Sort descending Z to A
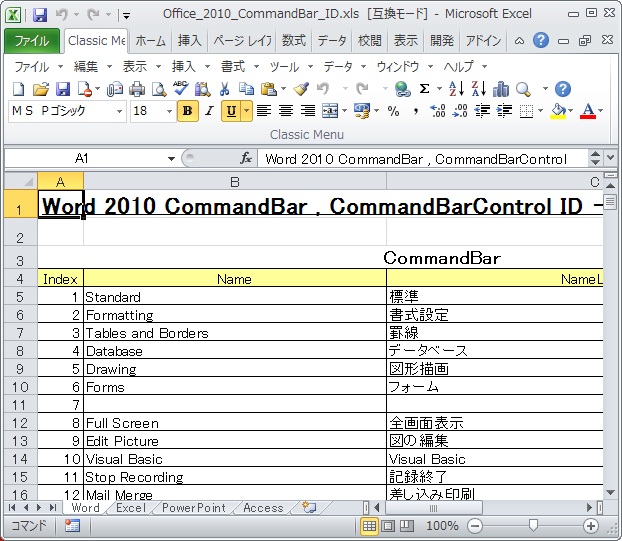Image resolution: width=622 pixels, height=541 pixels. [x=478, y=89]
